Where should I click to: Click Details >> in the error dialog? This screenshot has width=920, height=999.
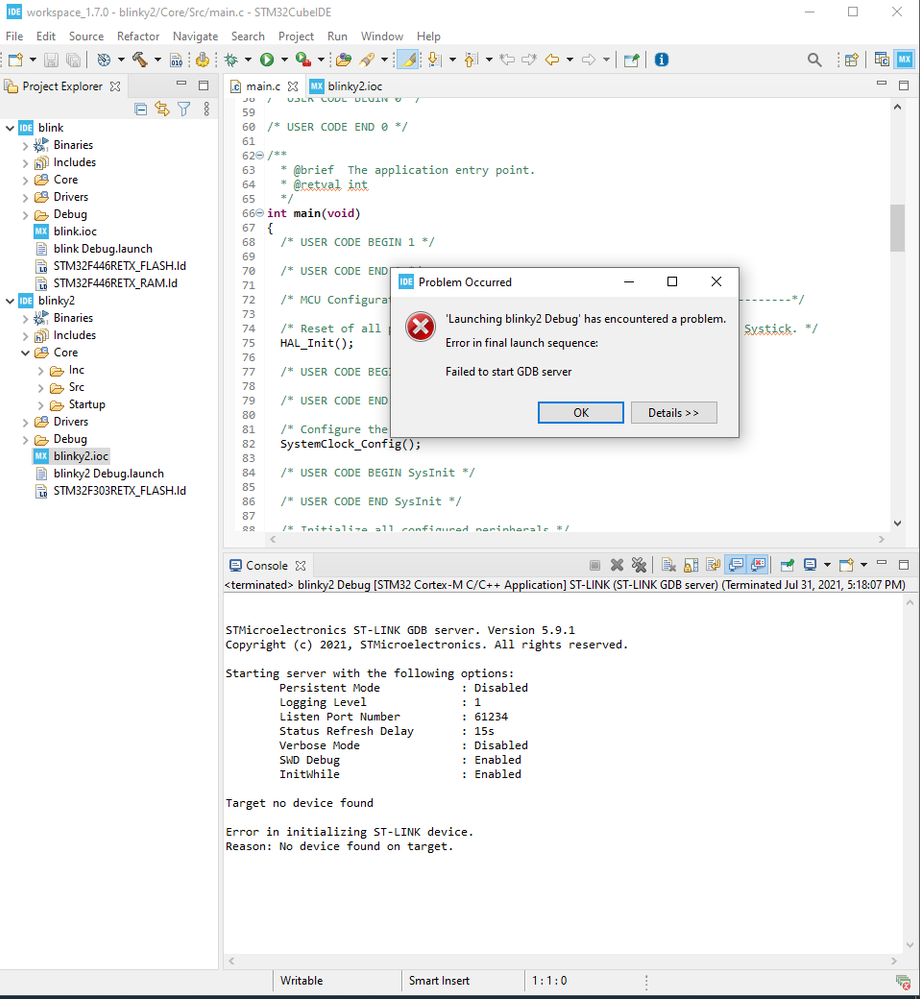pos(673,413)
